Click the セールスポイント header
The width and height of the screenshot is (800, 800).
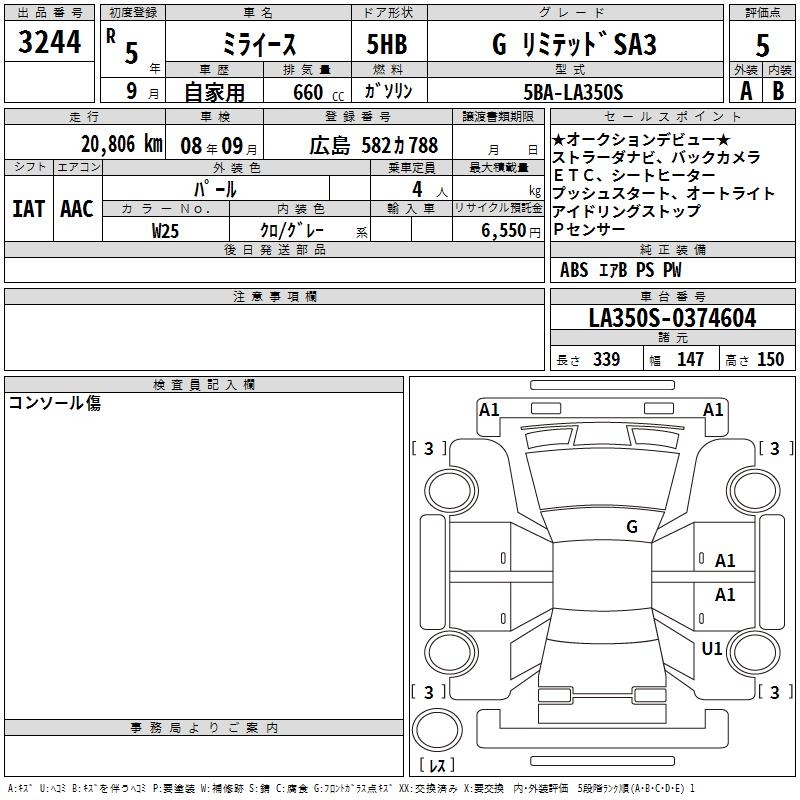click(672, 116)
